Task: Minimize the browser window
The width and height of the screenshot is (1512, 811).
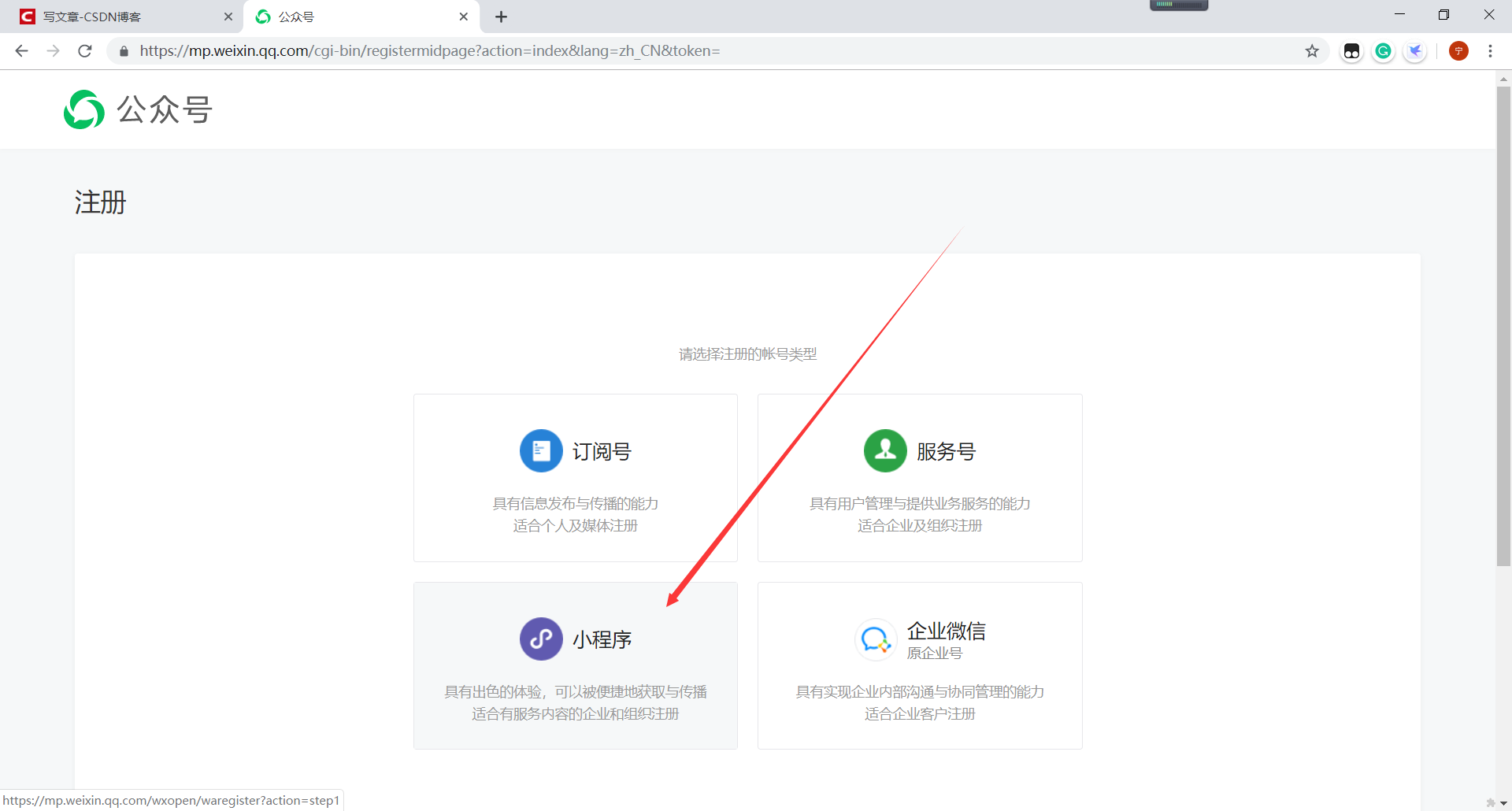Action: pyautogui.click(x=1399, y=14)
